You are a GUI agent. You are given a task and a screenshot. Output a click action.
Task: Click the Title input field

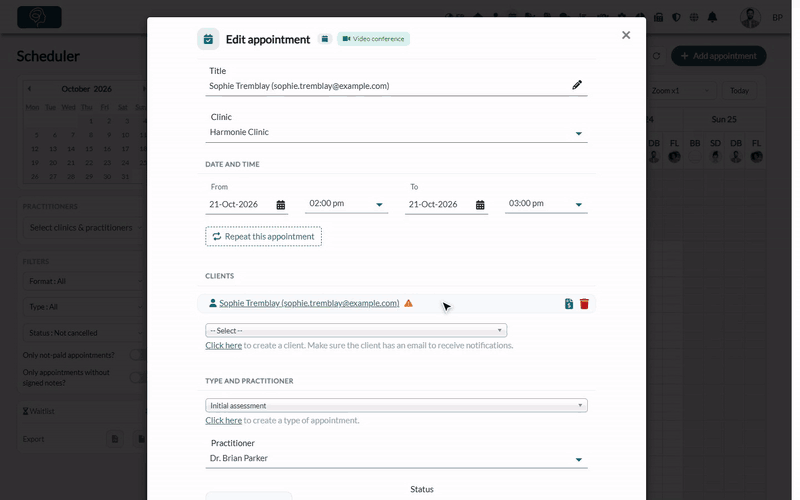[388, 86]
